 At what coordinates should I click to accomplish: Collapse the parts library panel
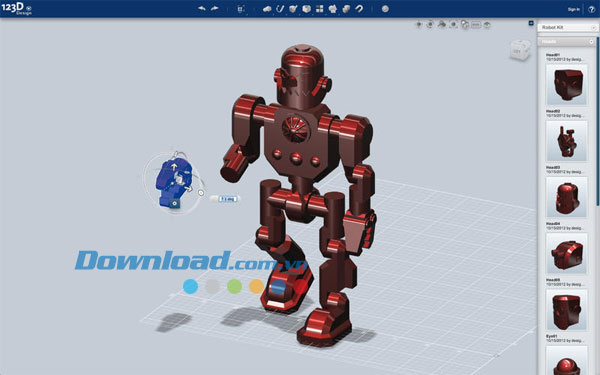point(531,23)
